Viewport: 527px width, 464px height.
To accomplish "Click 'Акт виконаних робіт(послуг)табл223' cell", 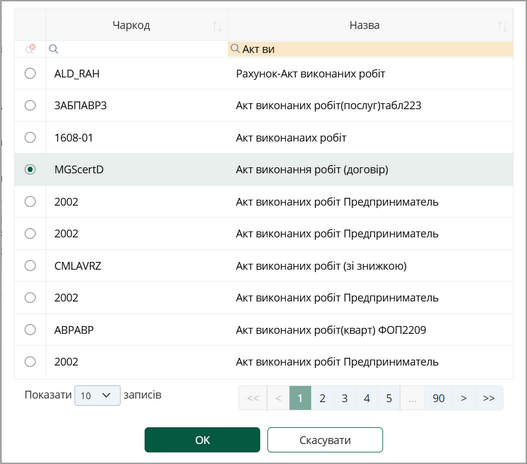I will [370, 106].
